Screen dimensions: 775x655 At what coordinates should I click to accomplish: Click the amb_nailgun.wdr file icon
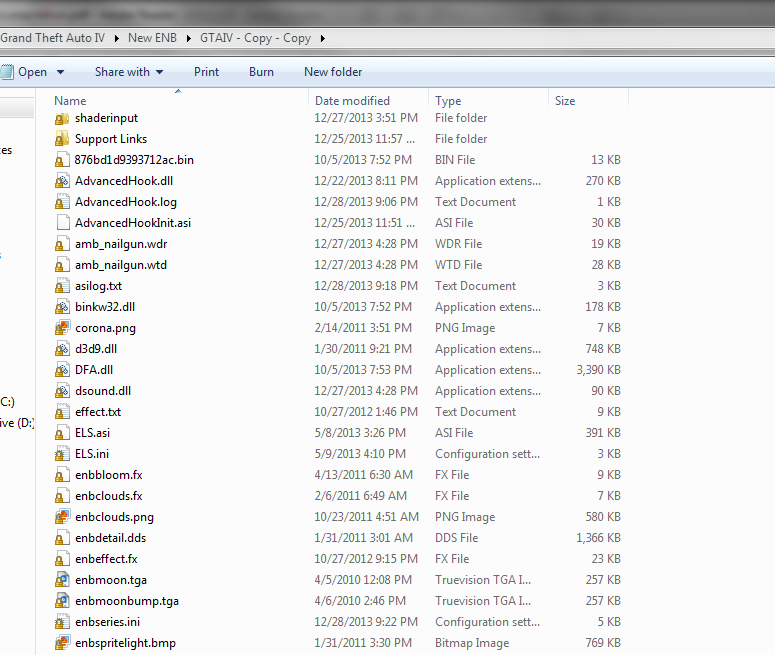[x=62, y=244]
